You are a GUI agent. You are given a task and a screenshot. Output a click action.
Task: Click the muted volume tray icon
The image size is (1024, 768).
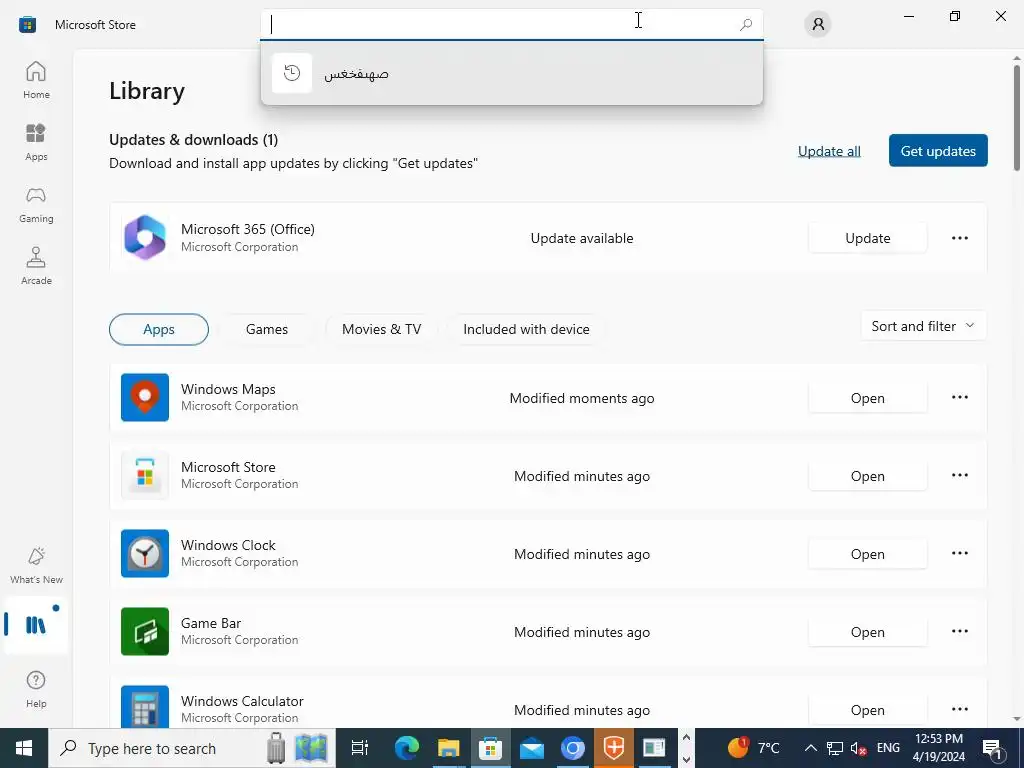(859, 748)
